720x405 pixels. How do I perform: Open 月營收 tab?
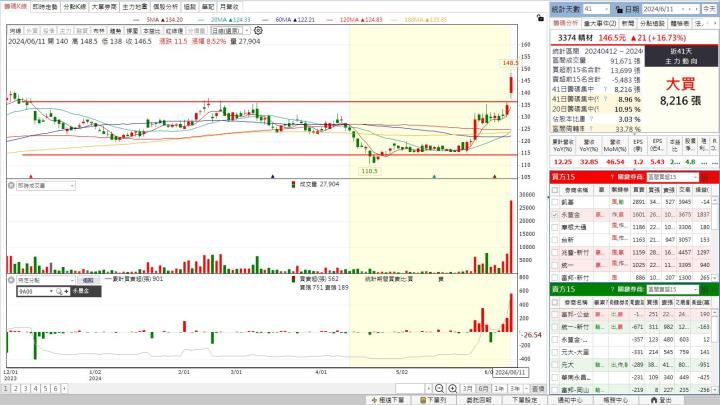tap(229, 7)
